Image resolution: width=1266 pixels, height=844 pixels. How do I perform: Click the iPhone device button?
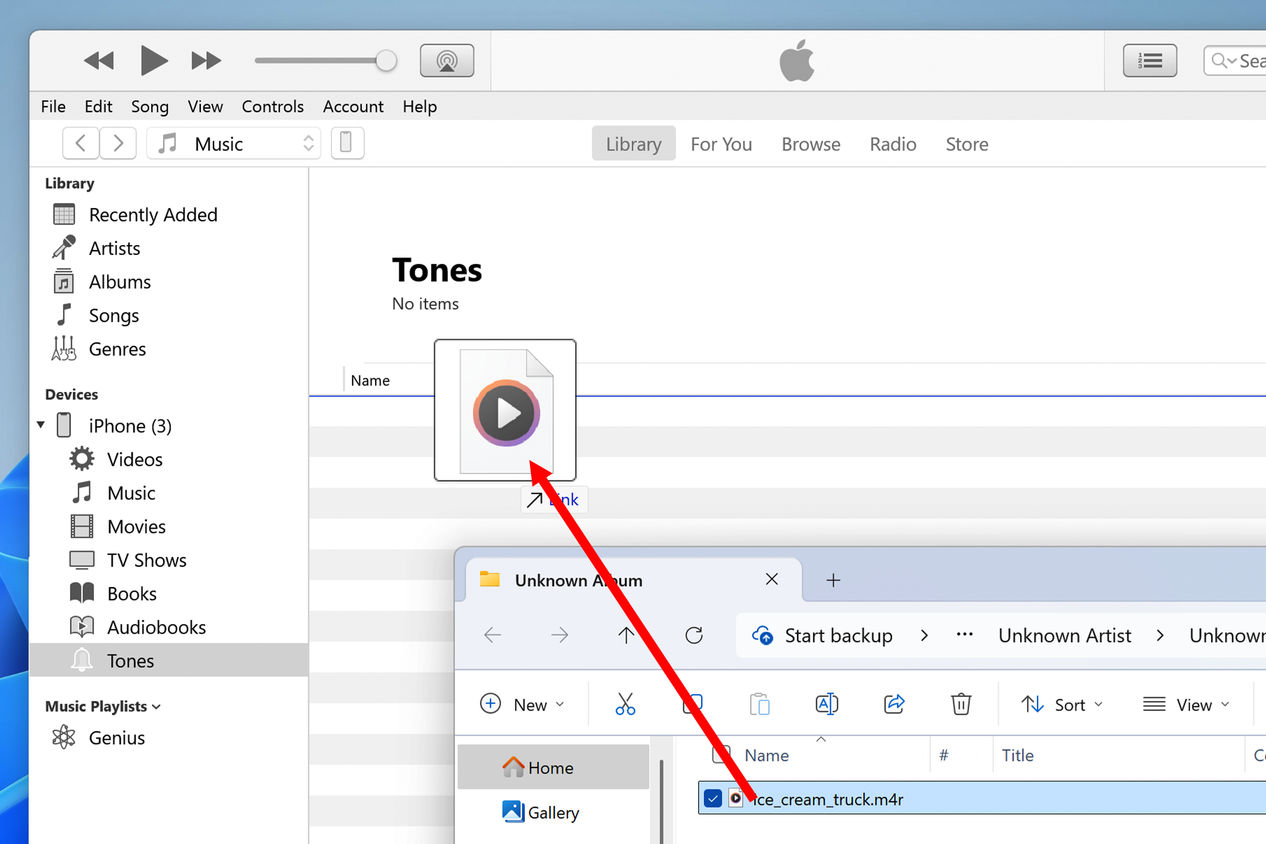tap(346, 143)
